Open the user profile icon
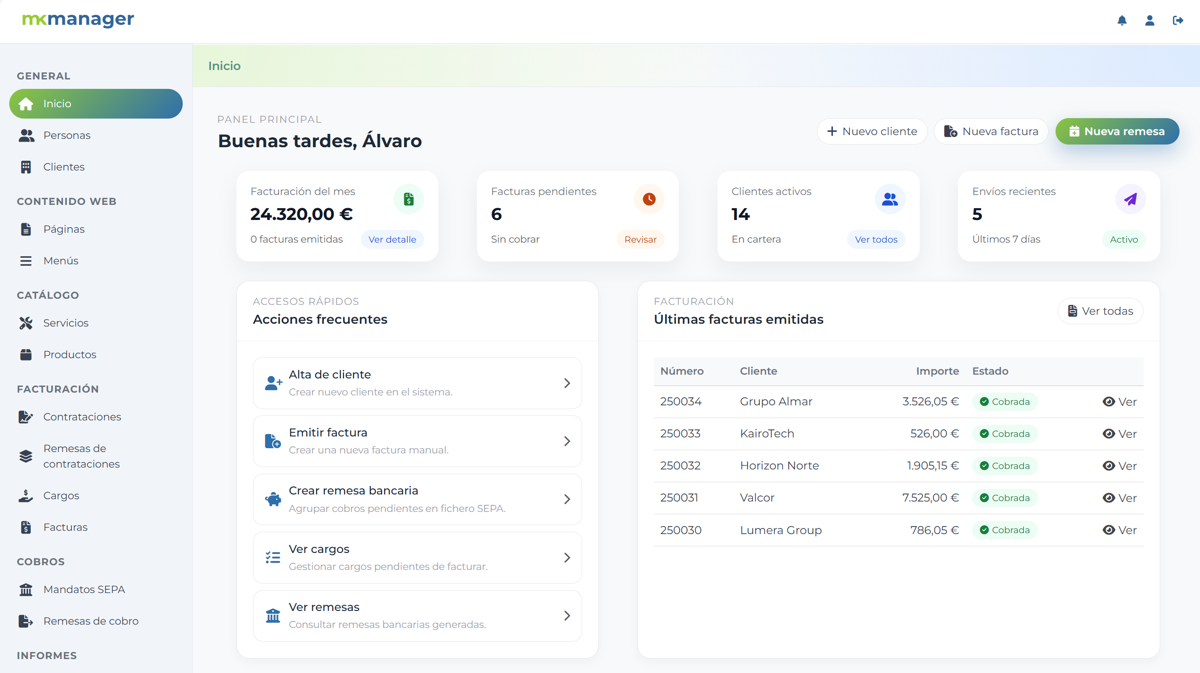This screenshot has height=673, width=1200. point(1150,21)
